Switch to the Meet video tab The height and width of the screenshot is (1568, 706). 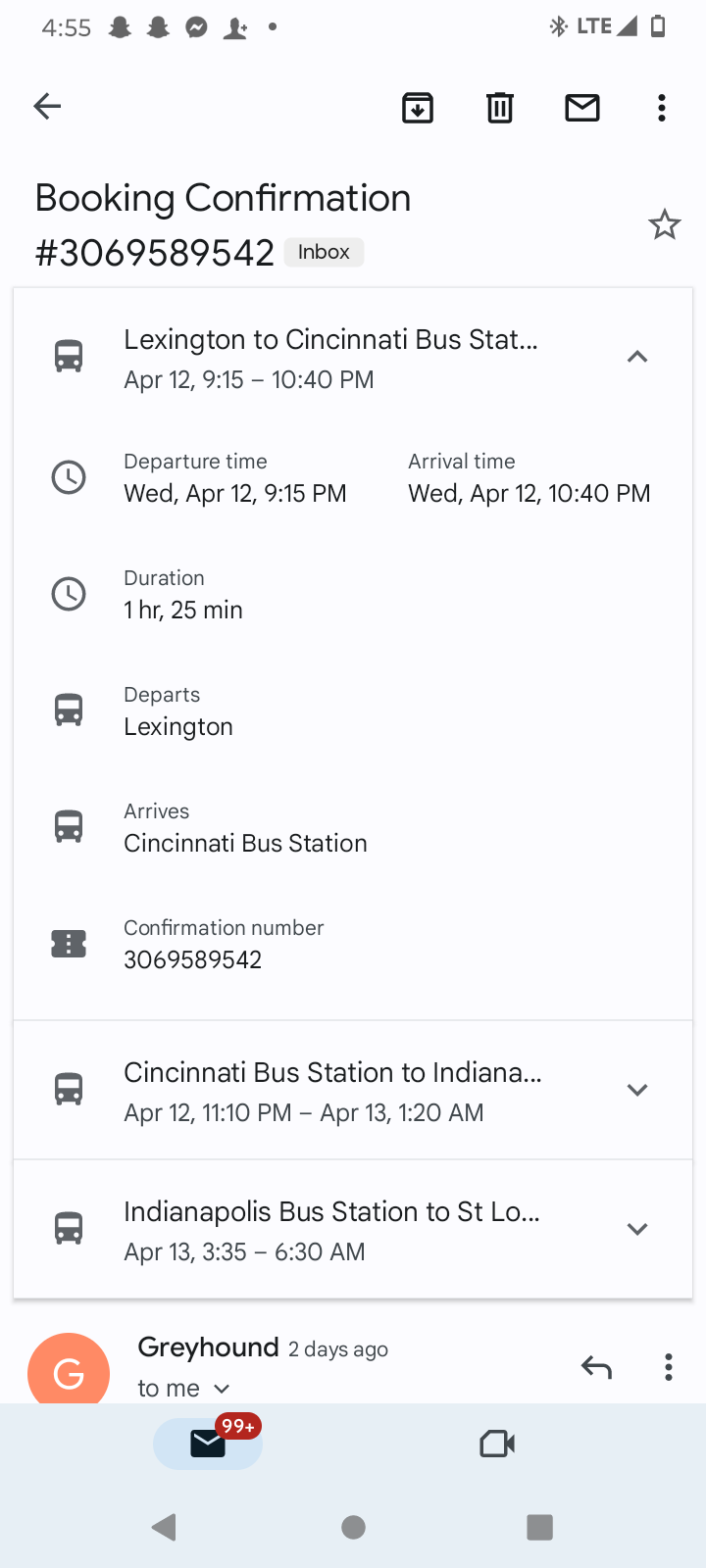[x=497, y=1444]
